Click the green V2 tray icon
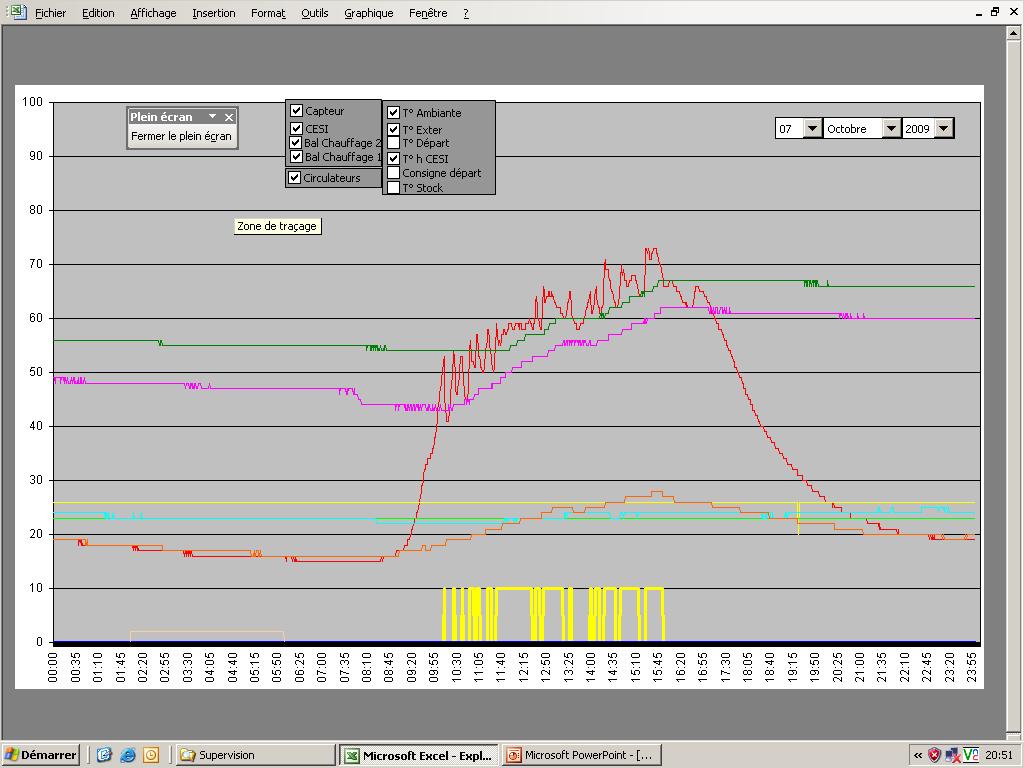This screenshot has width=1024, height=768. [x=970, y=756]
